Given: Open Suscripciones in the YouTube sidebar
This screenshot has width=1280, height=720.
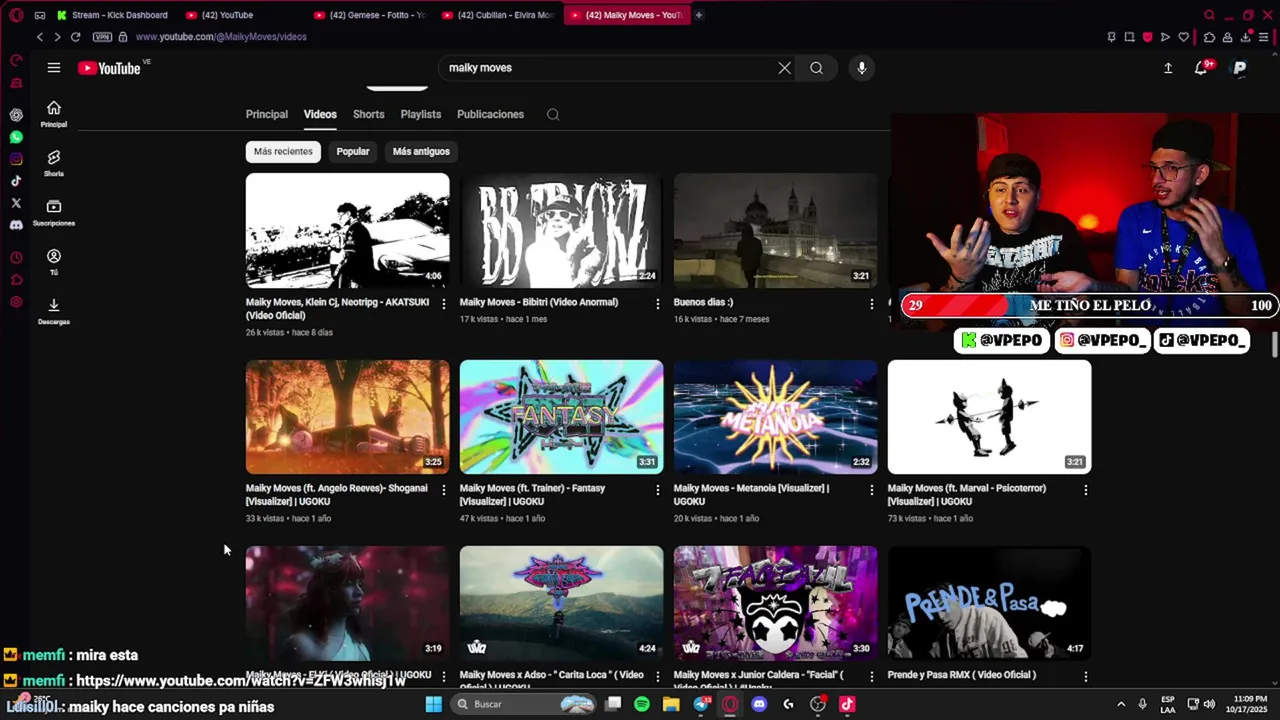Looking at the screenshot, I should [54, 212].
